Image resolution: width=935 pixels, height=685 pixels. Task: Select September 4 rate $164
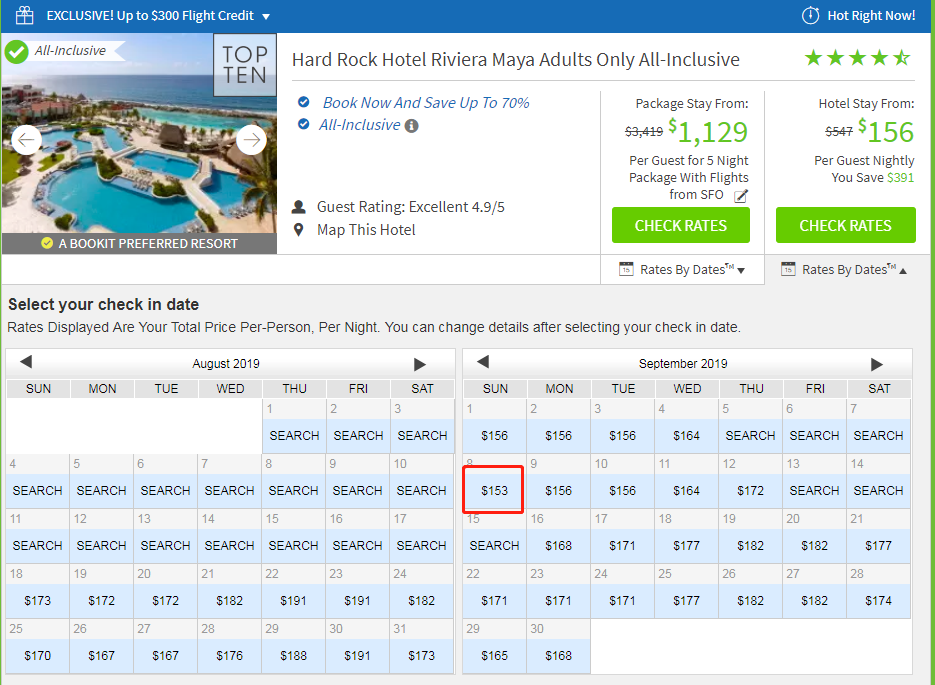[x=686, y=436]
